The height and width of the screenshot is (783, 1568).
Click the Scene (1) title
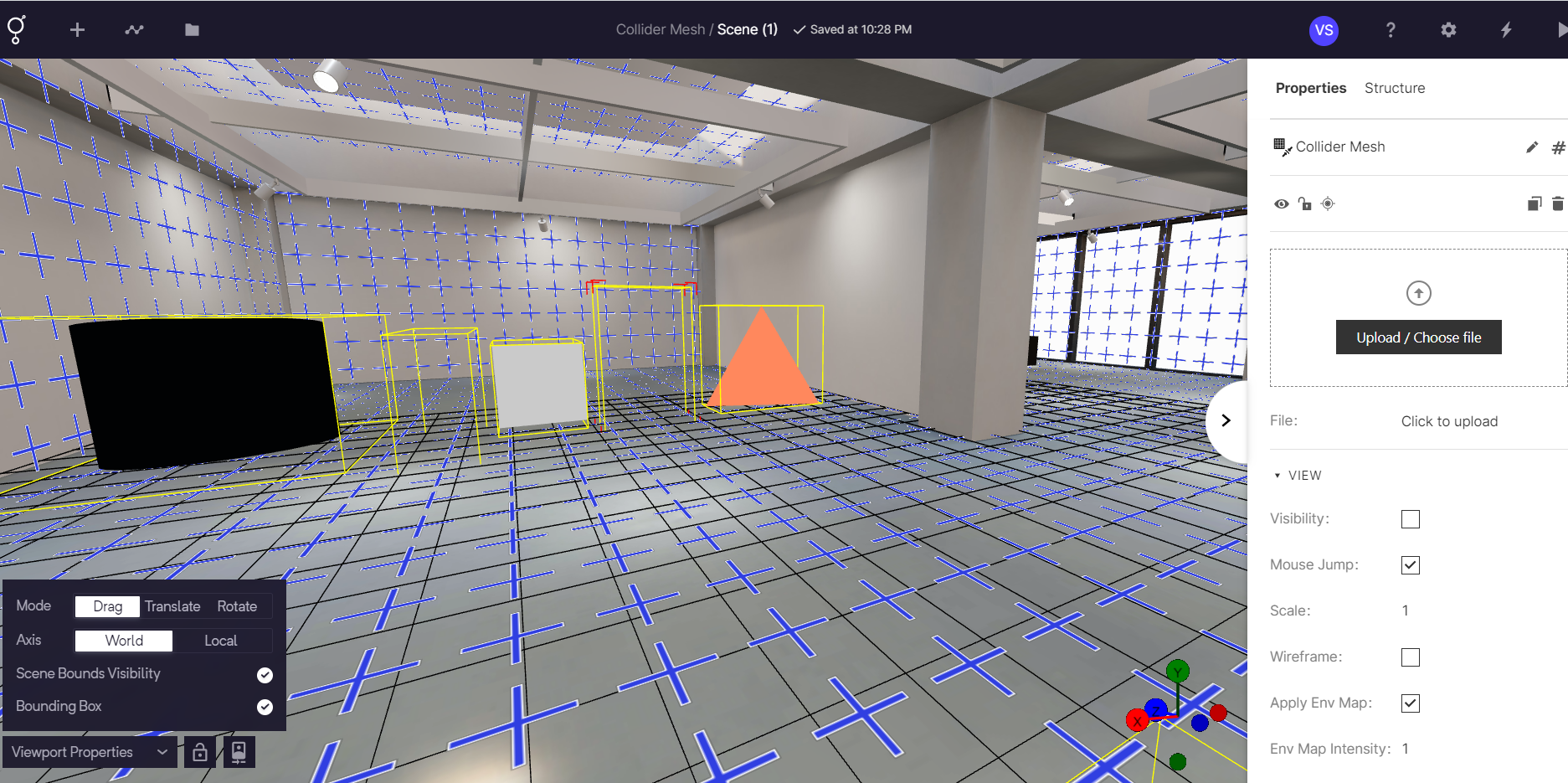747,29
